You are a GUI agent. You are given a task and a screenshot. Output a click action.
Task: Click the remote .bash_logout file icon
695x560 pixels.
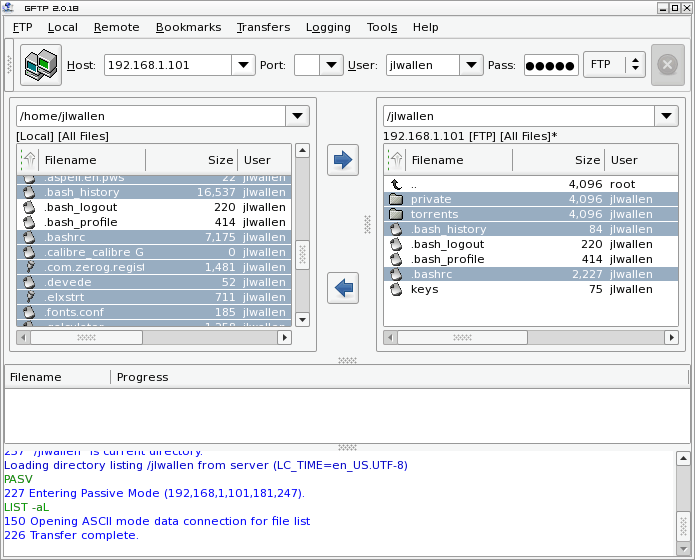pos(396,244)
